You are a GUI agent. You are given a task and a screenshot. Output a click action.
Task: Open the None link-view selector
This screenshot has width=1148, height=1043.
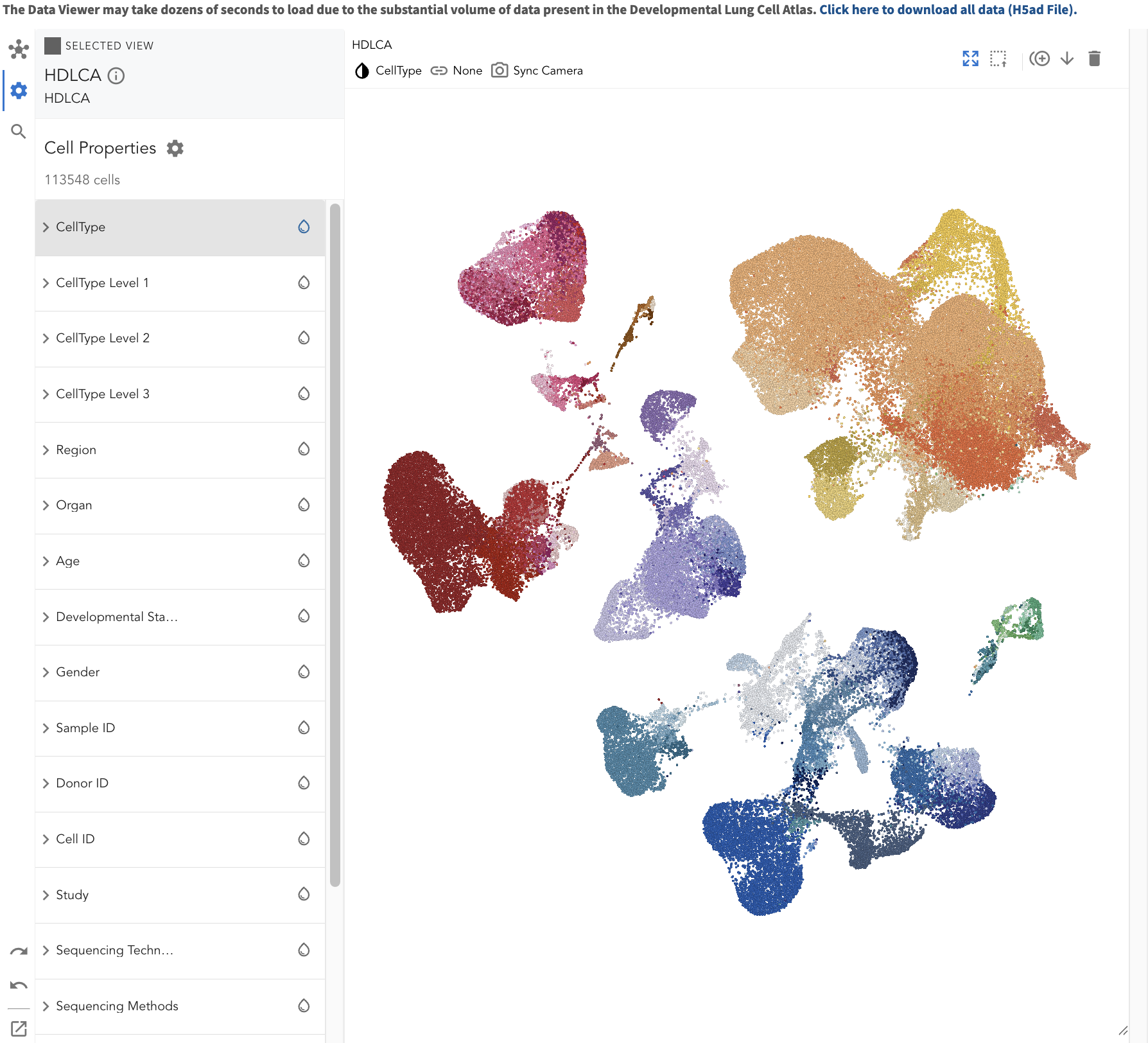point(457,71)
